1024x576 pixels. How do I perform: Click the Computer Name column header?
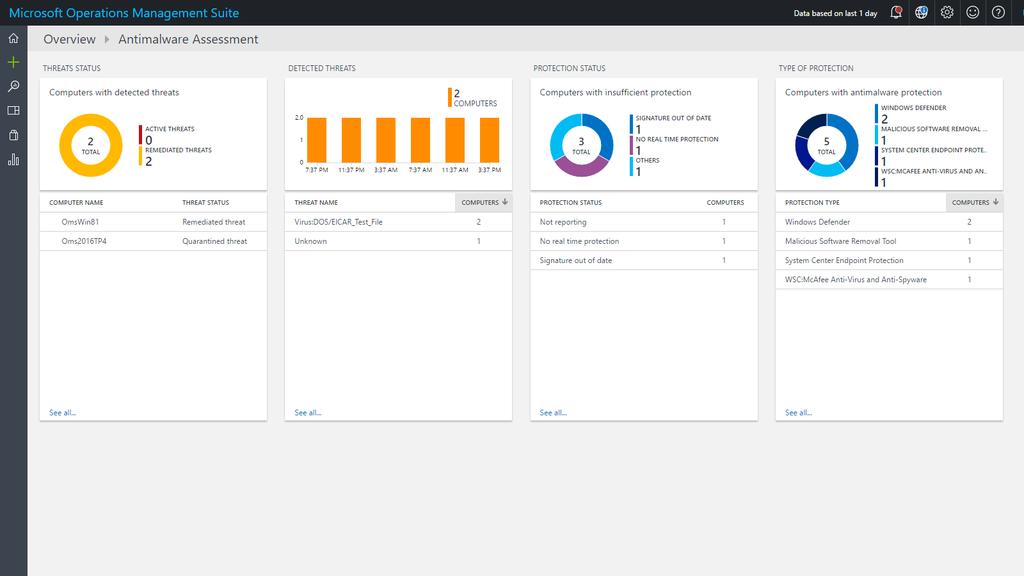76,202
